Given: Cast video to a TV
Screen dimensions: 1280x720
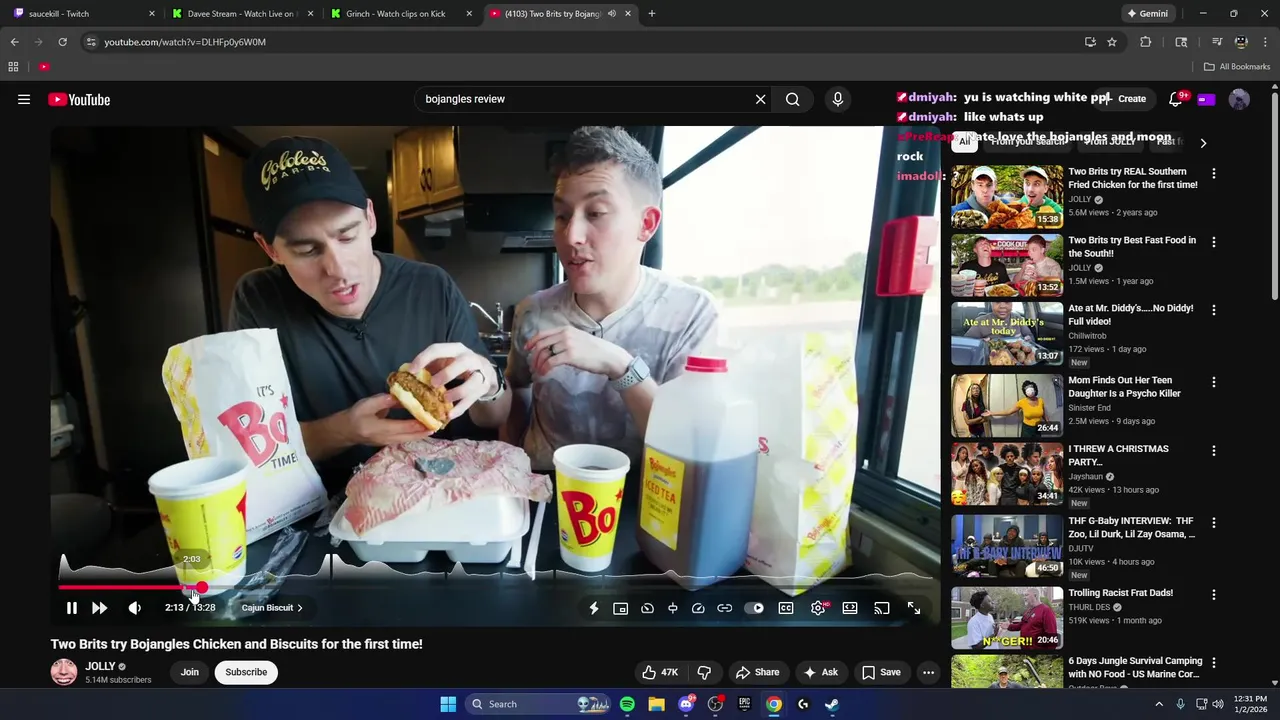Looking at the screenshot, I should pos(882,608).
